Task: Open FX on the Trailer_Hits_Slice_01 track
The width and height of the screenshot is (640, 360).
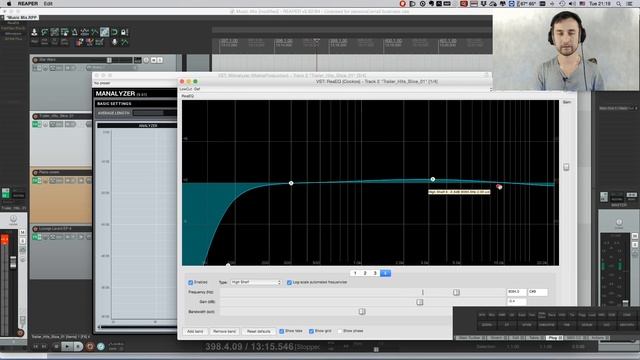Action: 36,124
